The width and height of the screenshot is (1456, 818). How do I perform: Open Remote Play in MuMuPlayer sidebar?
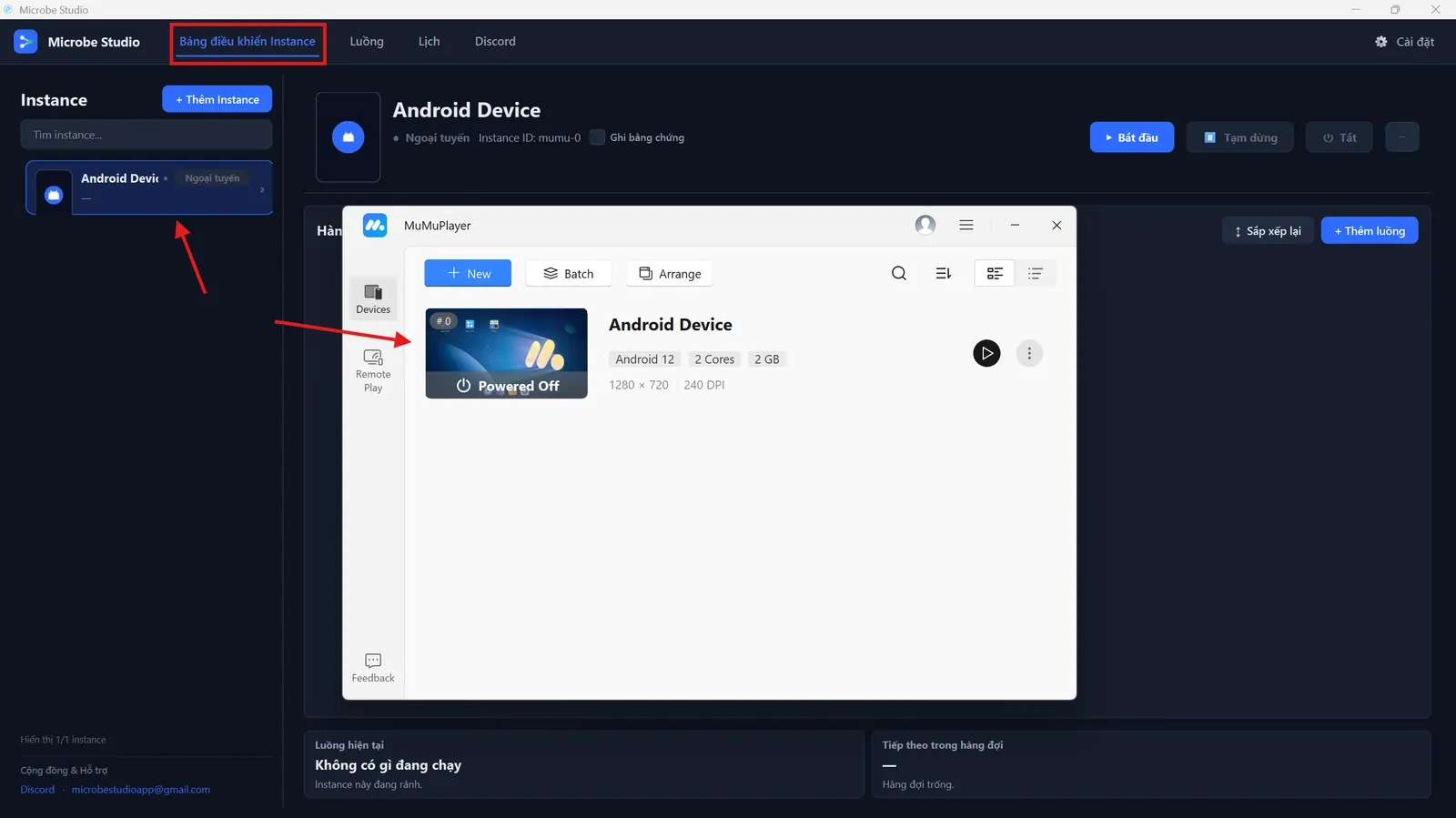[373, 371]
